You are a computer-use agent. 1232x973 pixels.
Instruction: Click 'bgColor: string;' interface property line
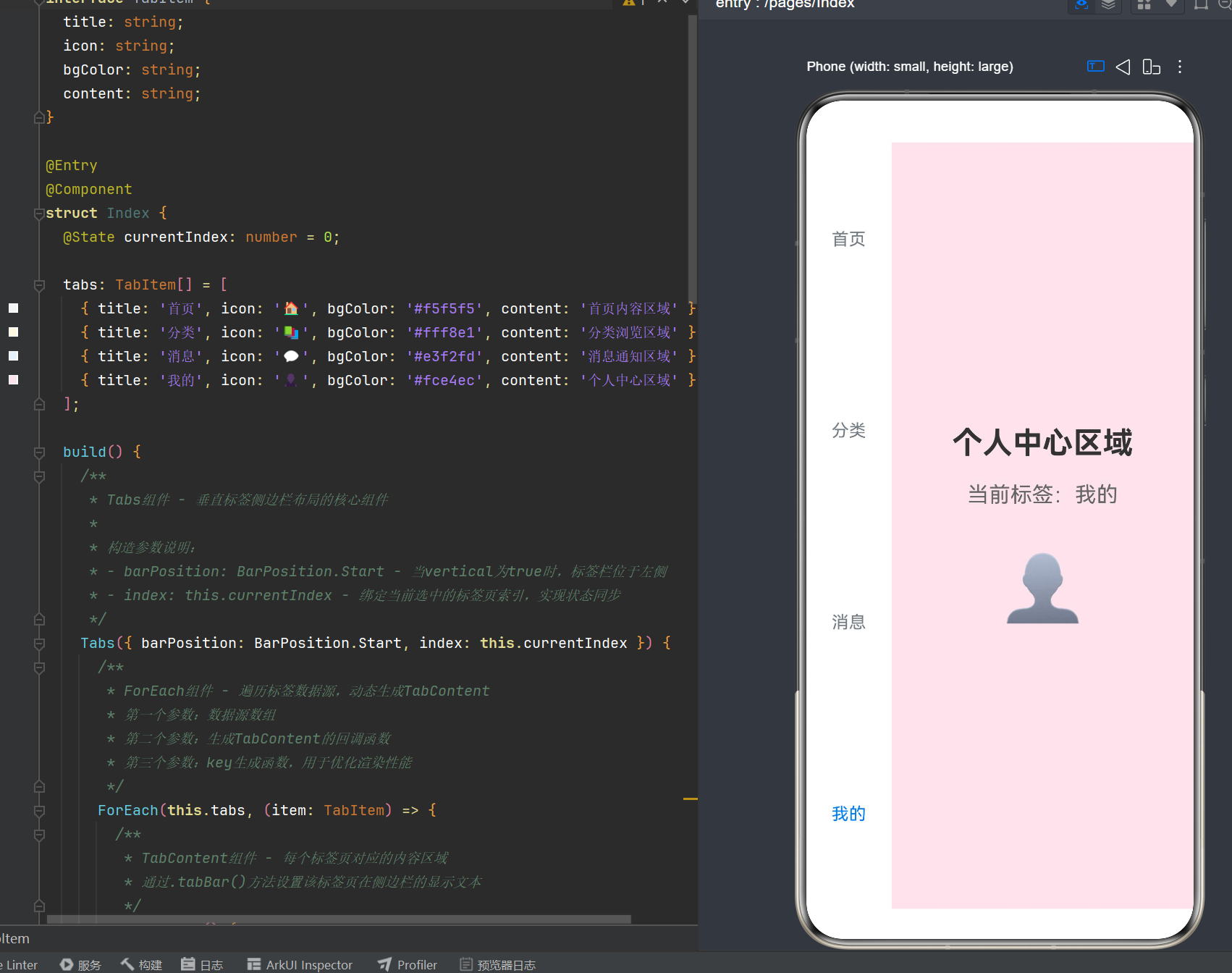click(x=132, y=70)
